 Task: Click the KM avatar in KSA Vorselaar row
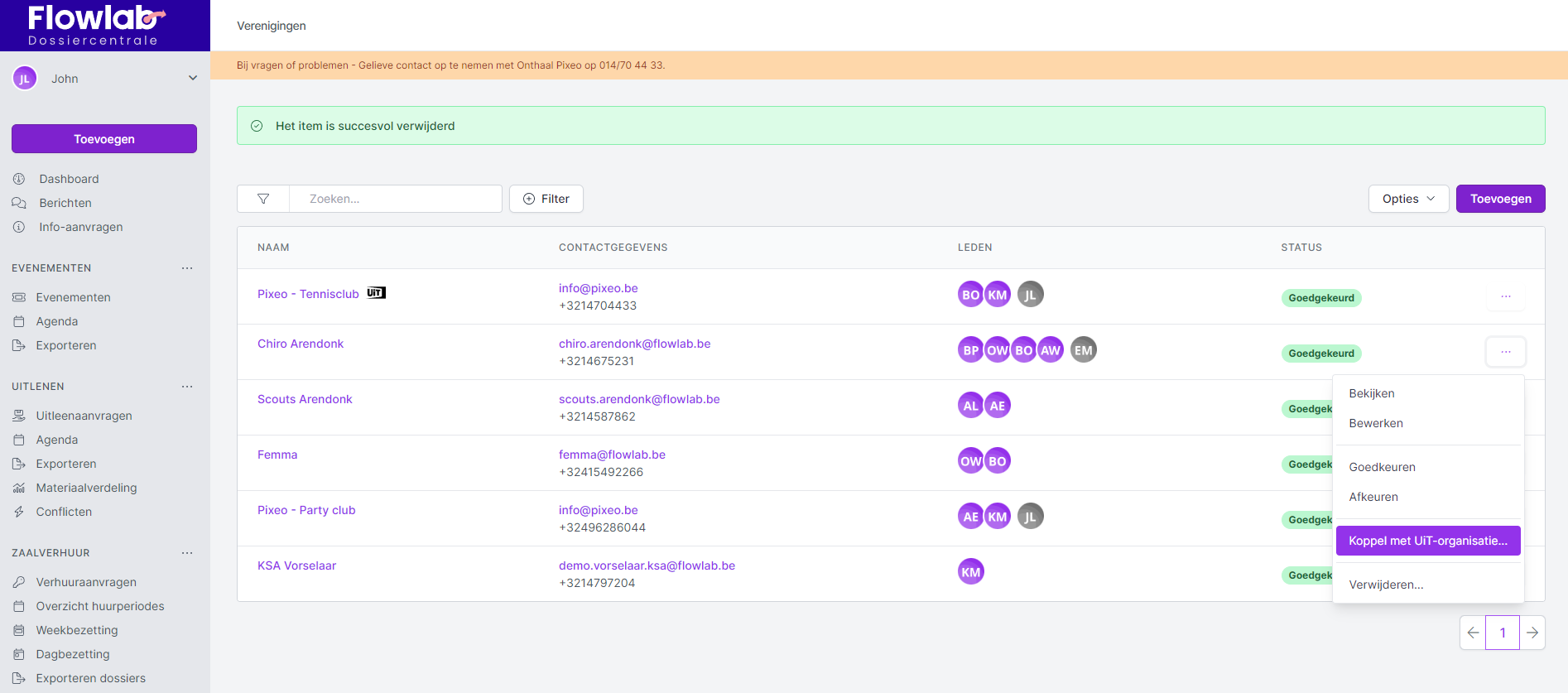tap(970, 572)
